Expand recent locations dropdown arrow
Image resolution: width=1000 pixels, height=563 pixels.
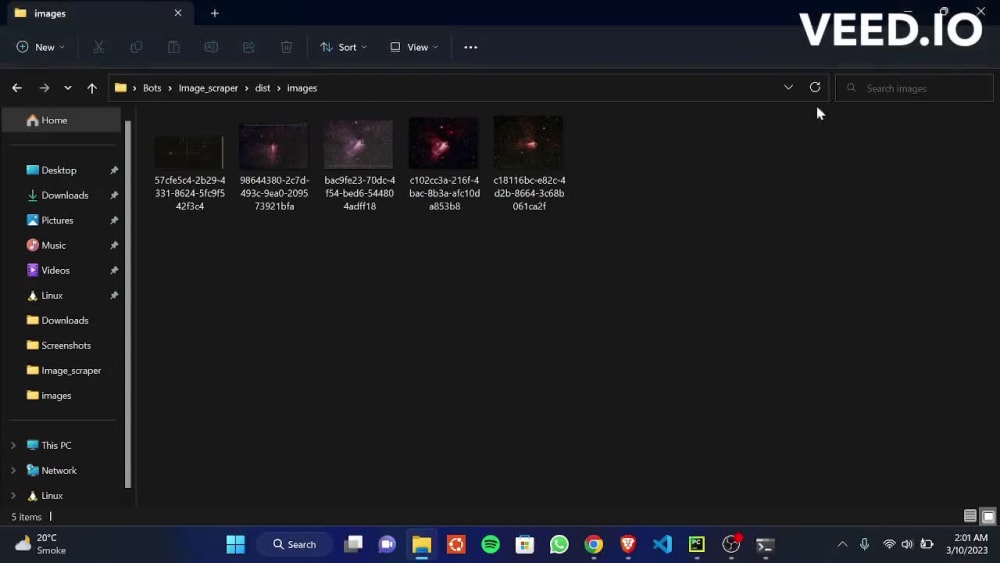tap(68, 88)
